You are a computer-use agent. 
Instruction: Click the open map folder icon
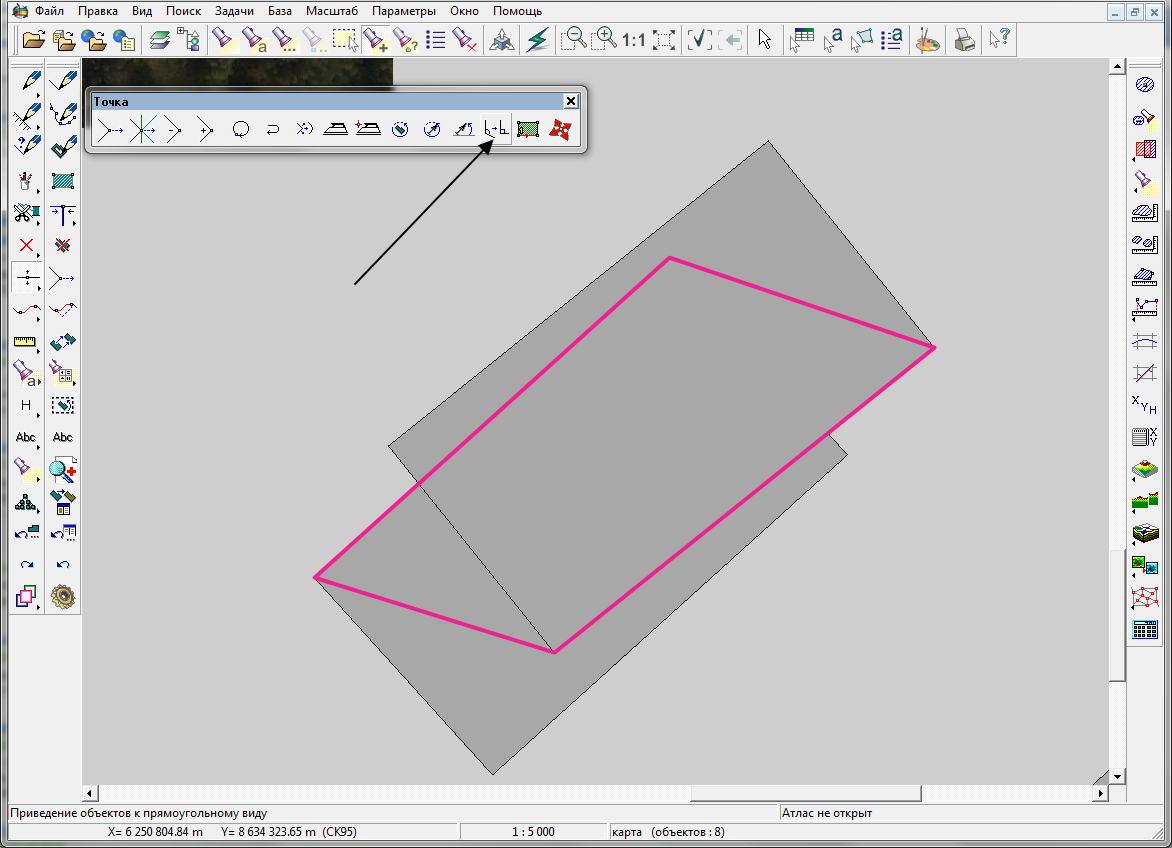tap(34, 40)
